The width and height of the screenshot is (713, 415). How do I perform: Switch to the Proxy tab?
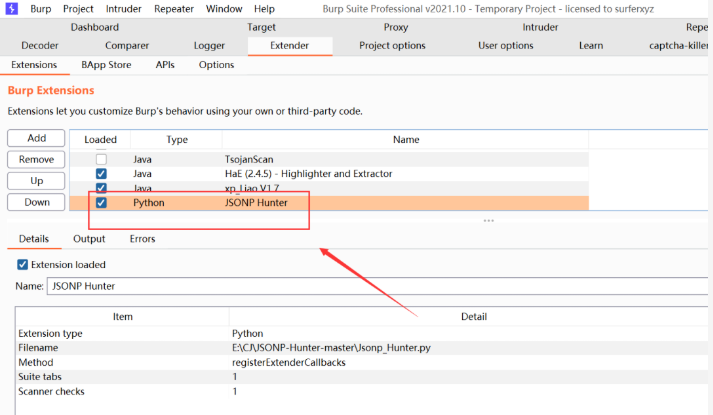click(396, 27)
